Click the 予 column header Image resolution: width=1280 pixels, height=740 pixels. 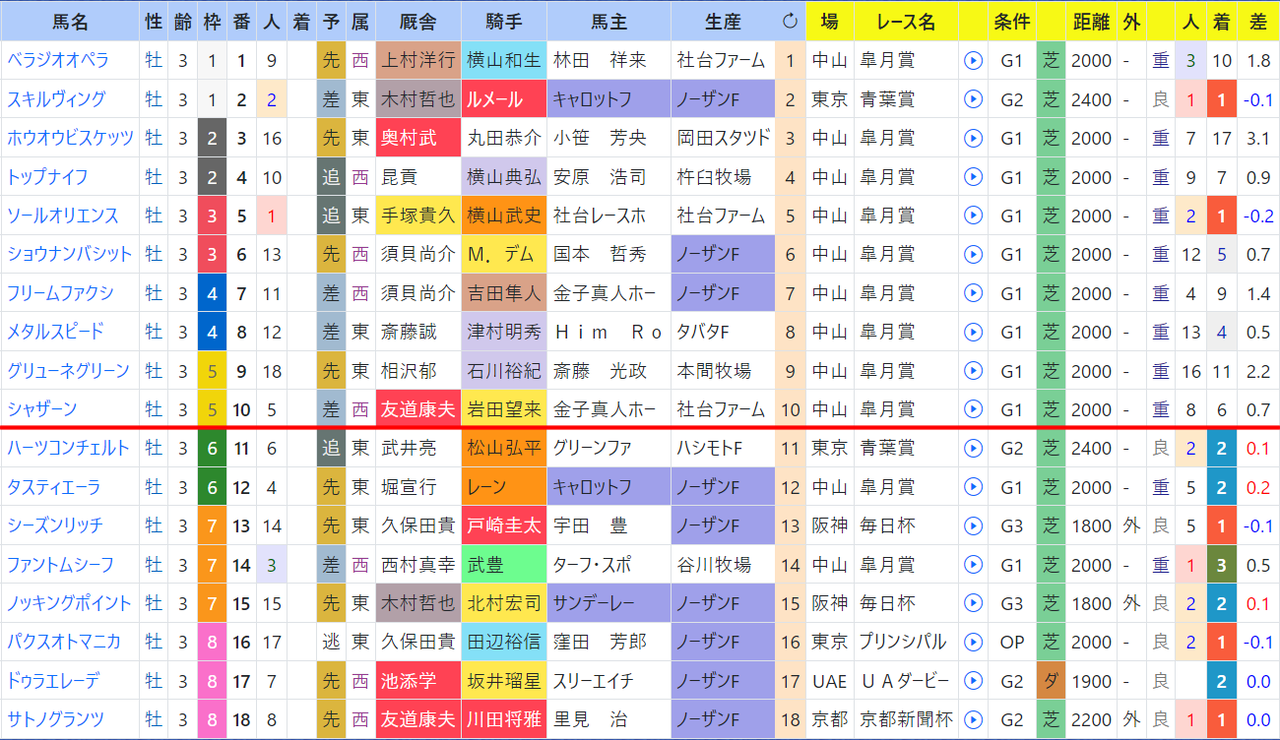tap(331, 21)
